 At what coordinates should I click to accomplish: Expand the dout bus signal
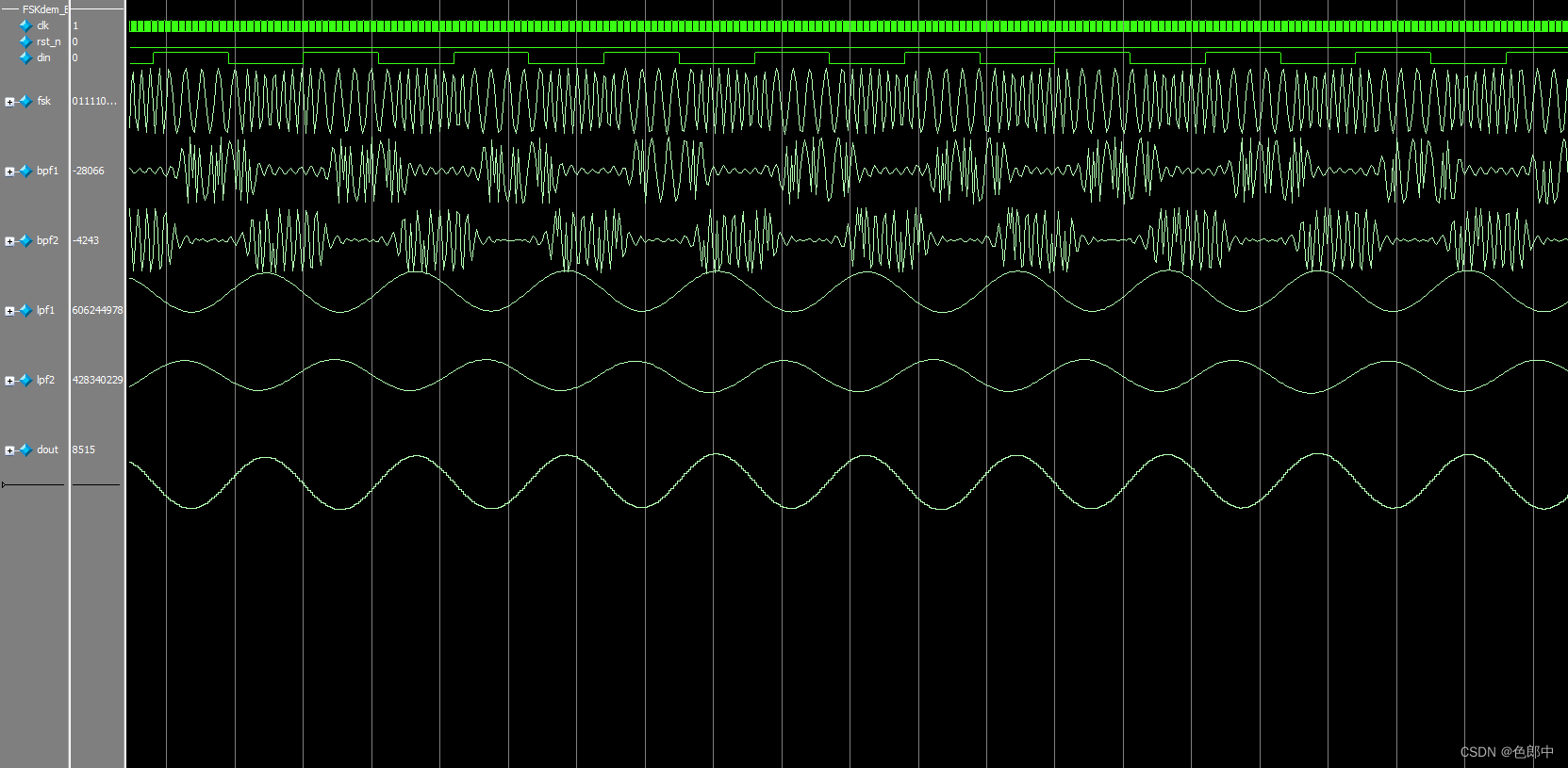[x=9, y=450]
